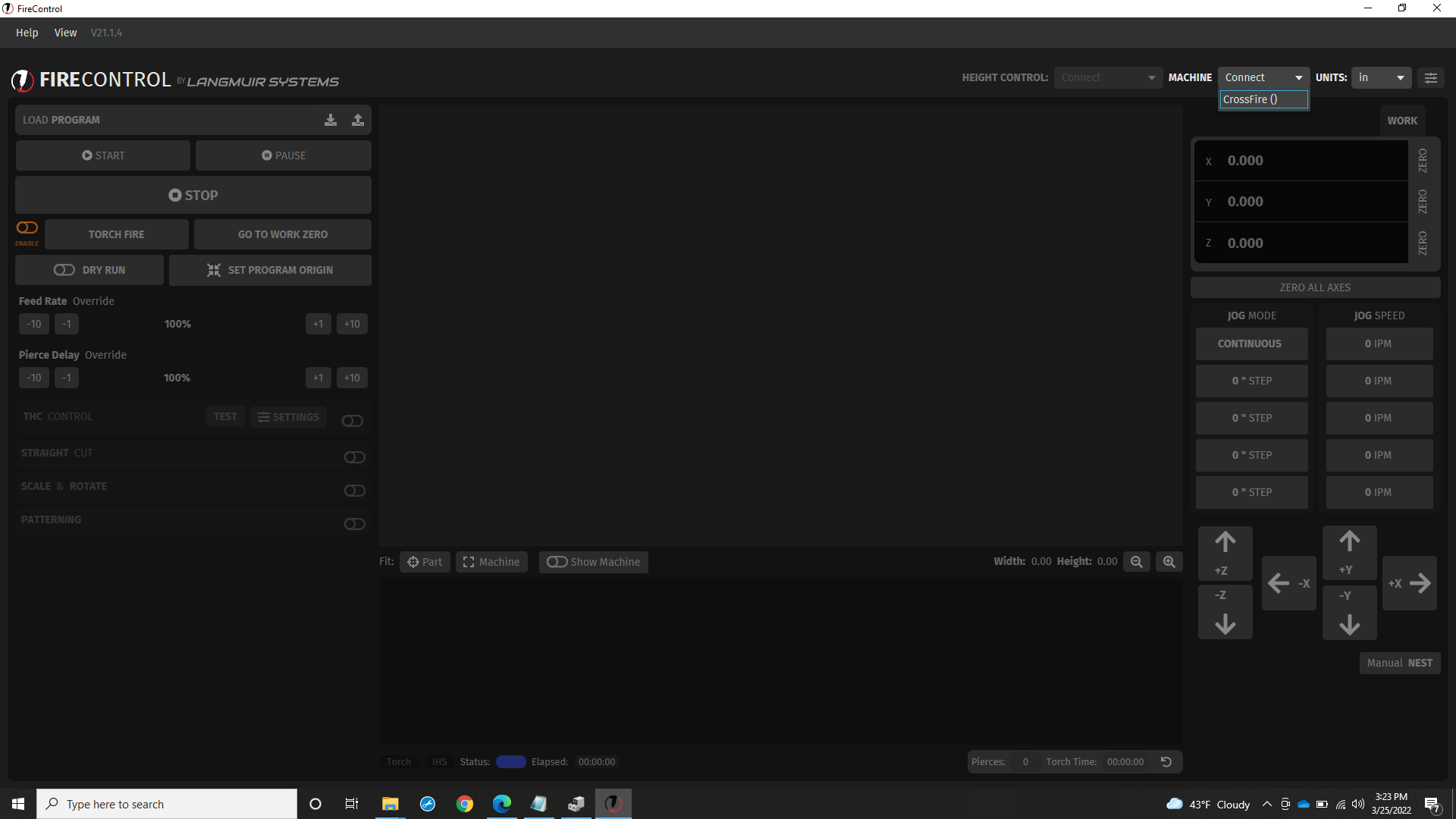Click the zoom in magnifier icon

1169,562
